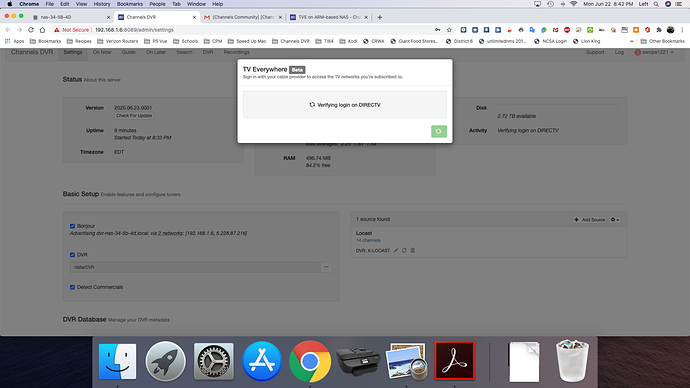Click the DVR path /data/DVR input field
Image resolution: width=690 pixels, height=388 pixels.
click(195, 267)
